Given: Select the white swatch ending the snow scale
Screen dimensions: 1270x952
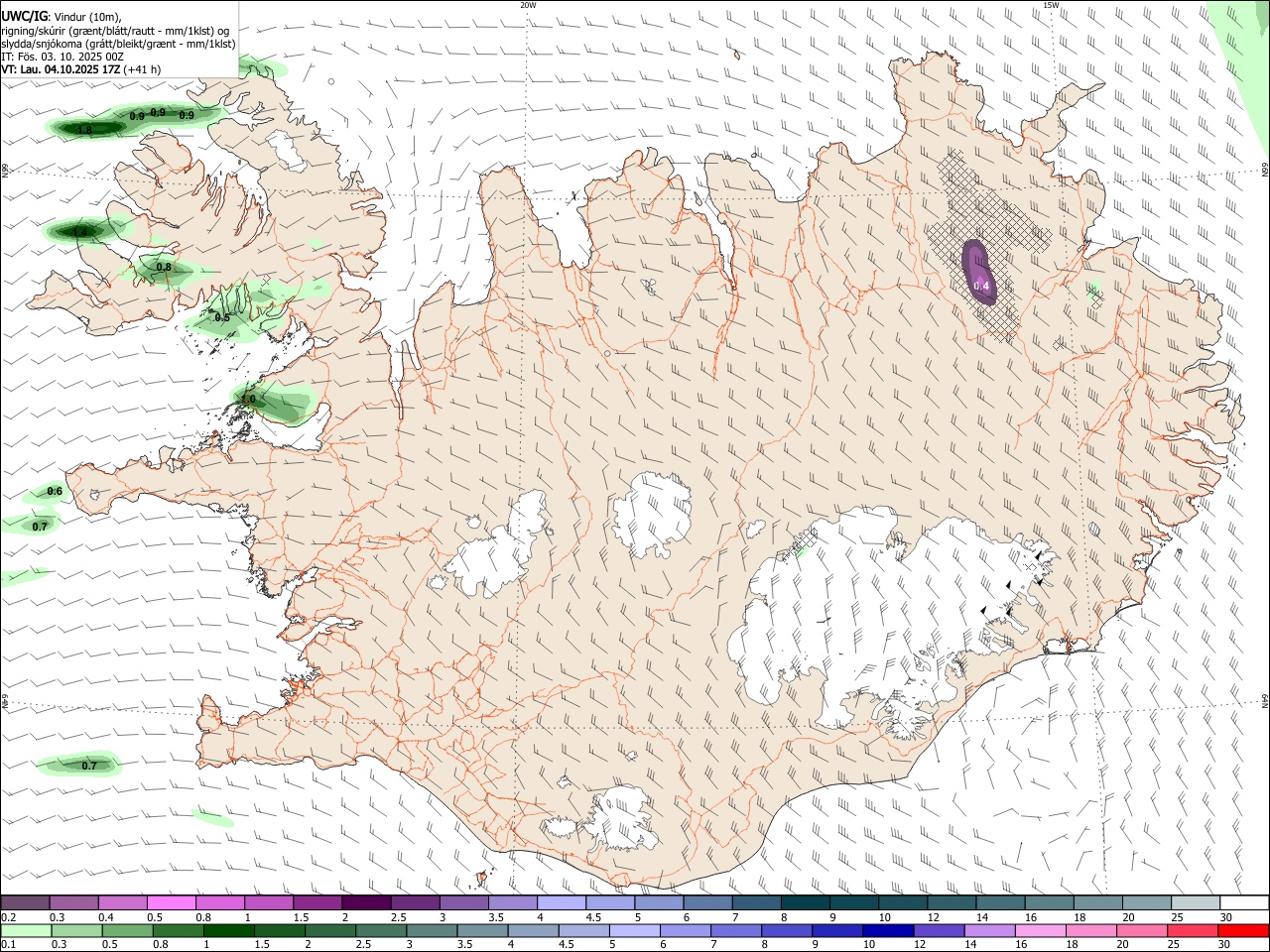Looking at the screenshot, I should tap(1243, 902).
